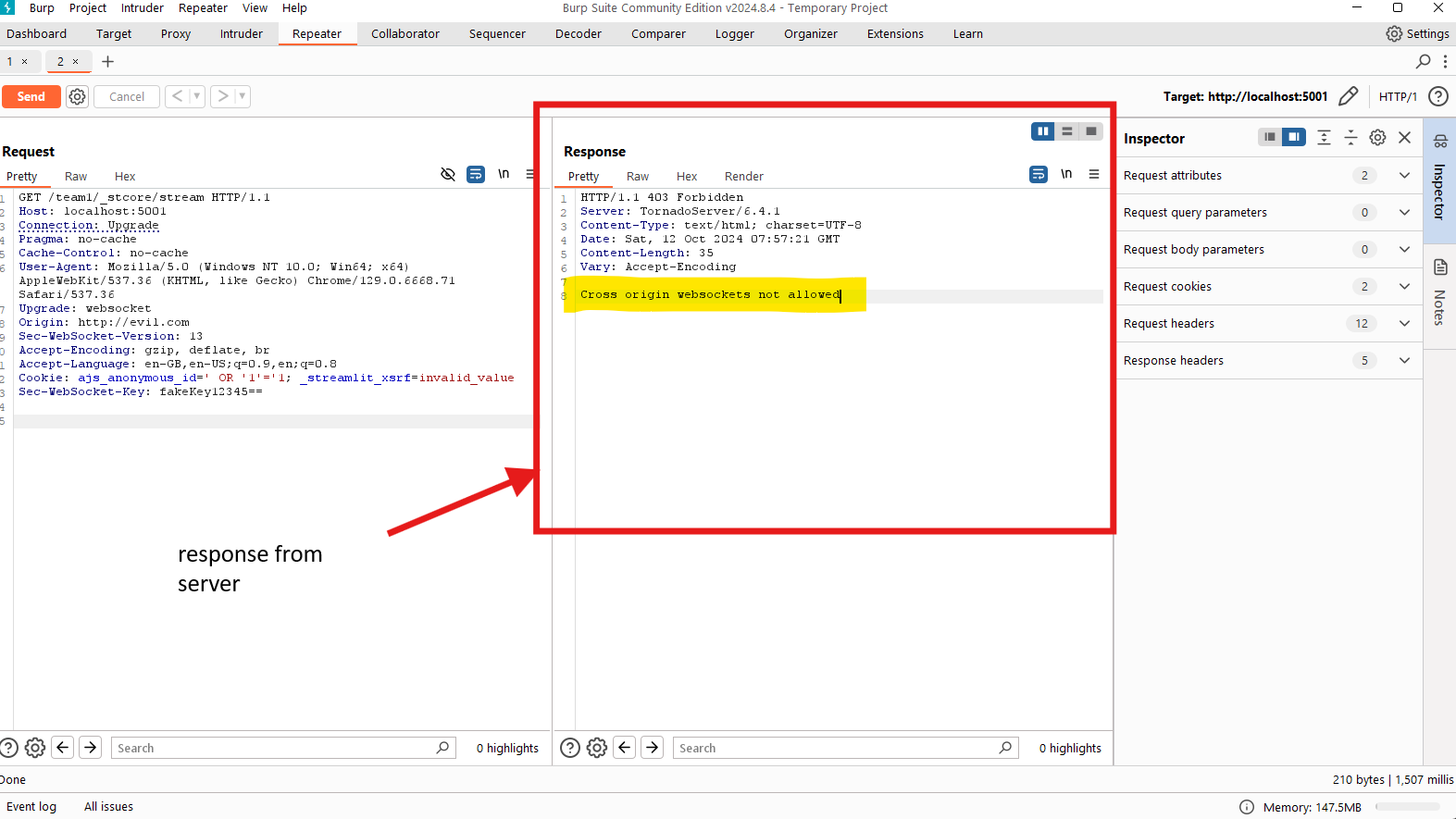Toggle hide non-printable characters eye icon in Request
The width and height of the screenshot is (1456, 819).
tap(448, 174)
